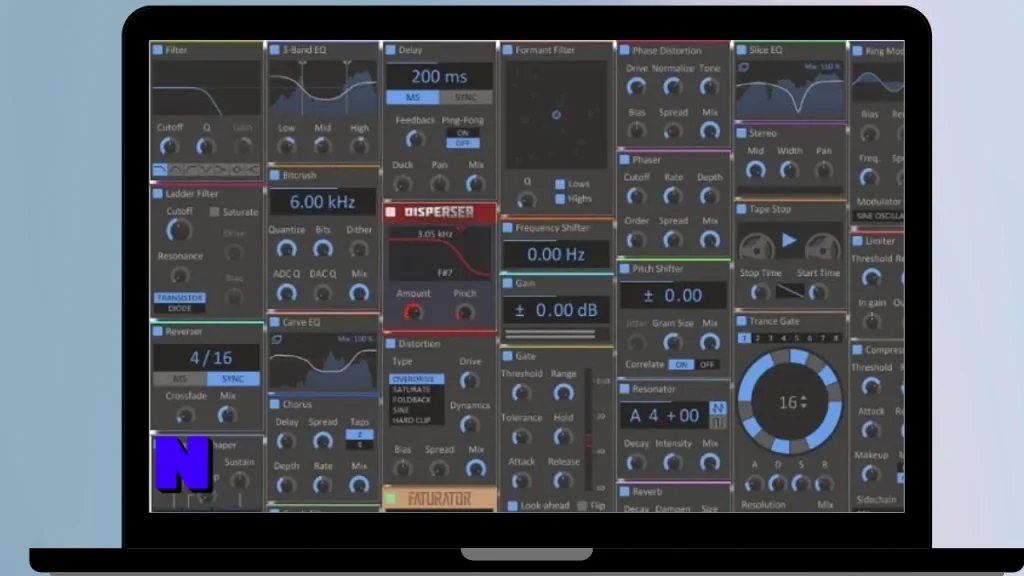Click the Reverser Mix knob
Screen dimensions: 1024x576
tap(227, 415)
